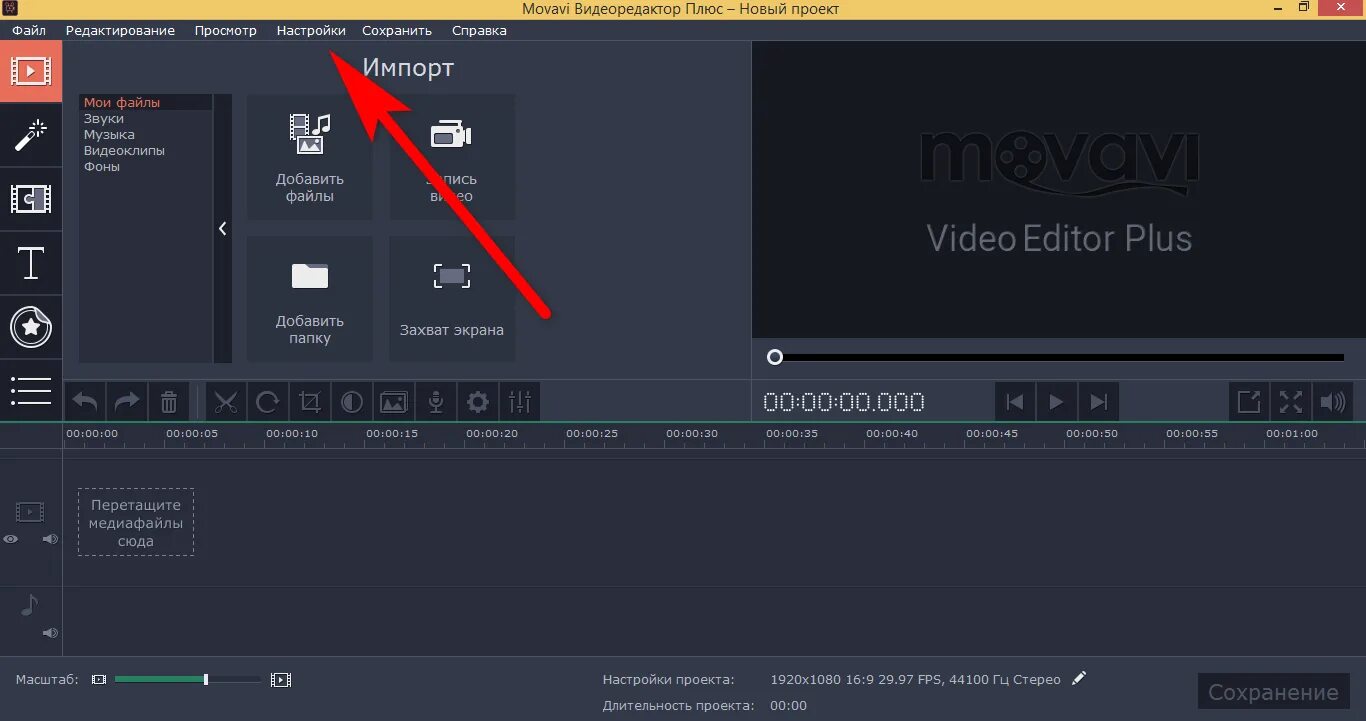
Task: Click the video track film icon
Action: (30, 513)
